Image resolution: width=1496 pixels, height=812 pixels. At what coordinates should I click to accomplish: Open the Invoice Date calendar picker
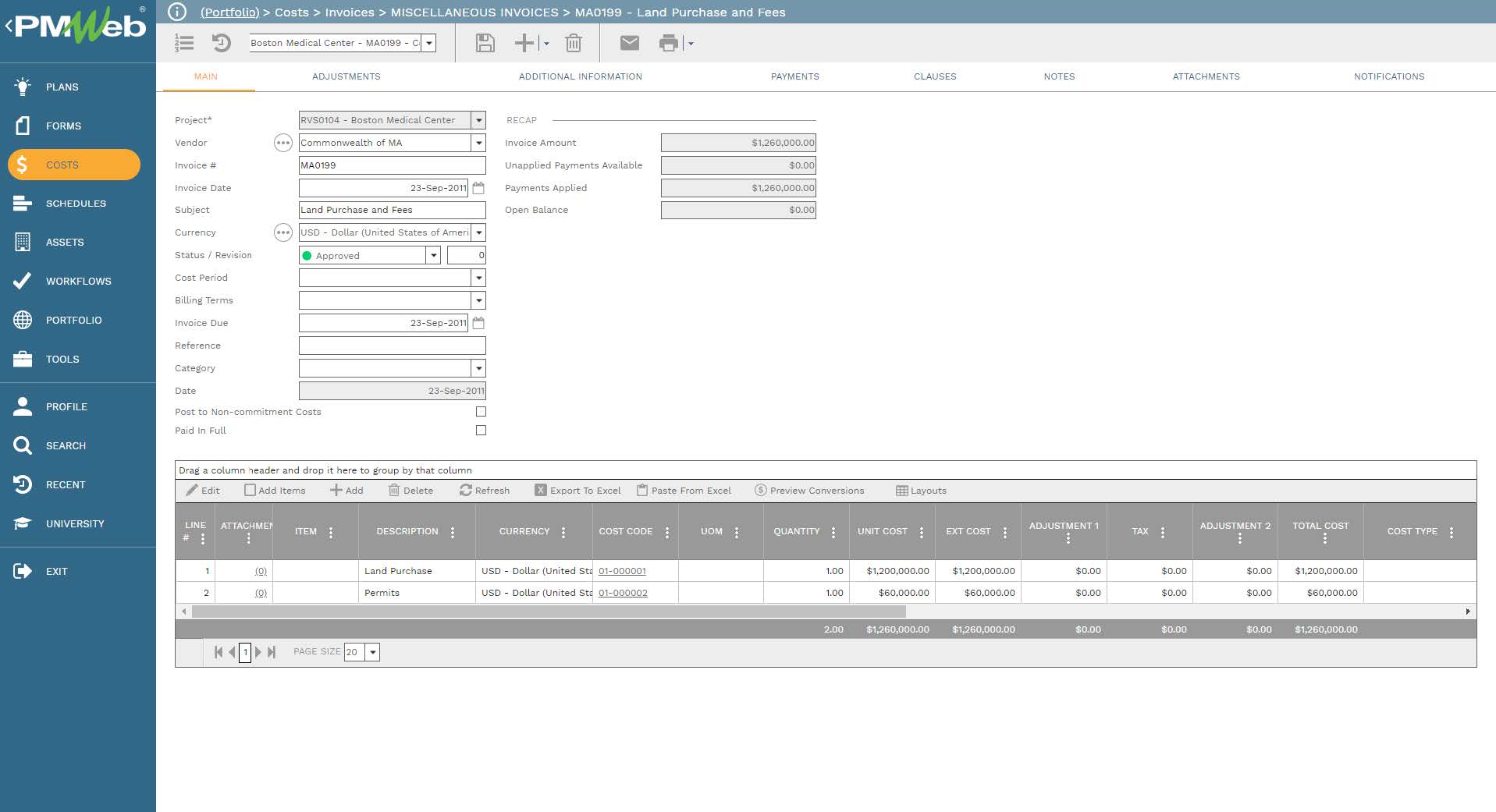tap(478, 188)
